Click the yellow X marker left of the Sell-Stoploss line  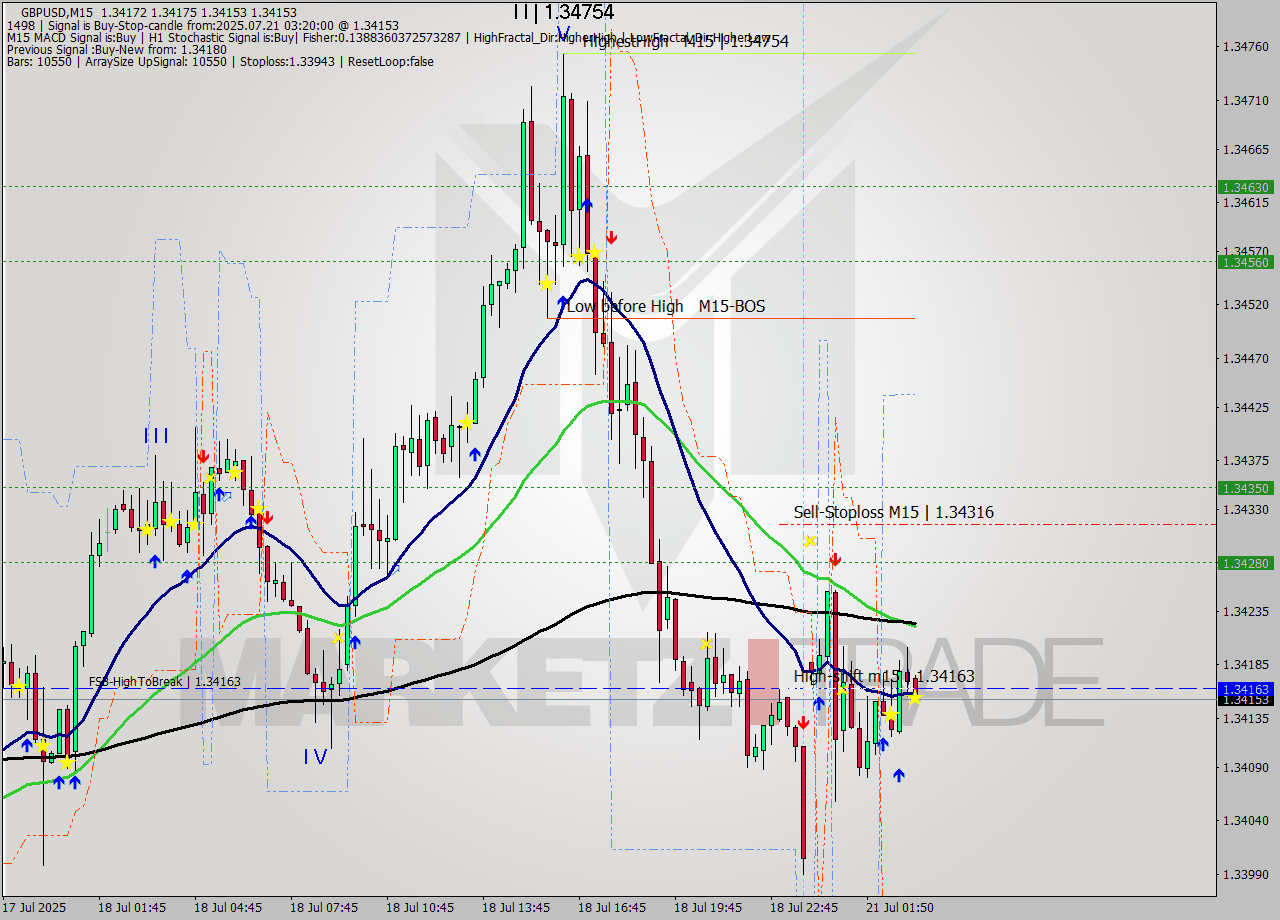tap(807, 541)
